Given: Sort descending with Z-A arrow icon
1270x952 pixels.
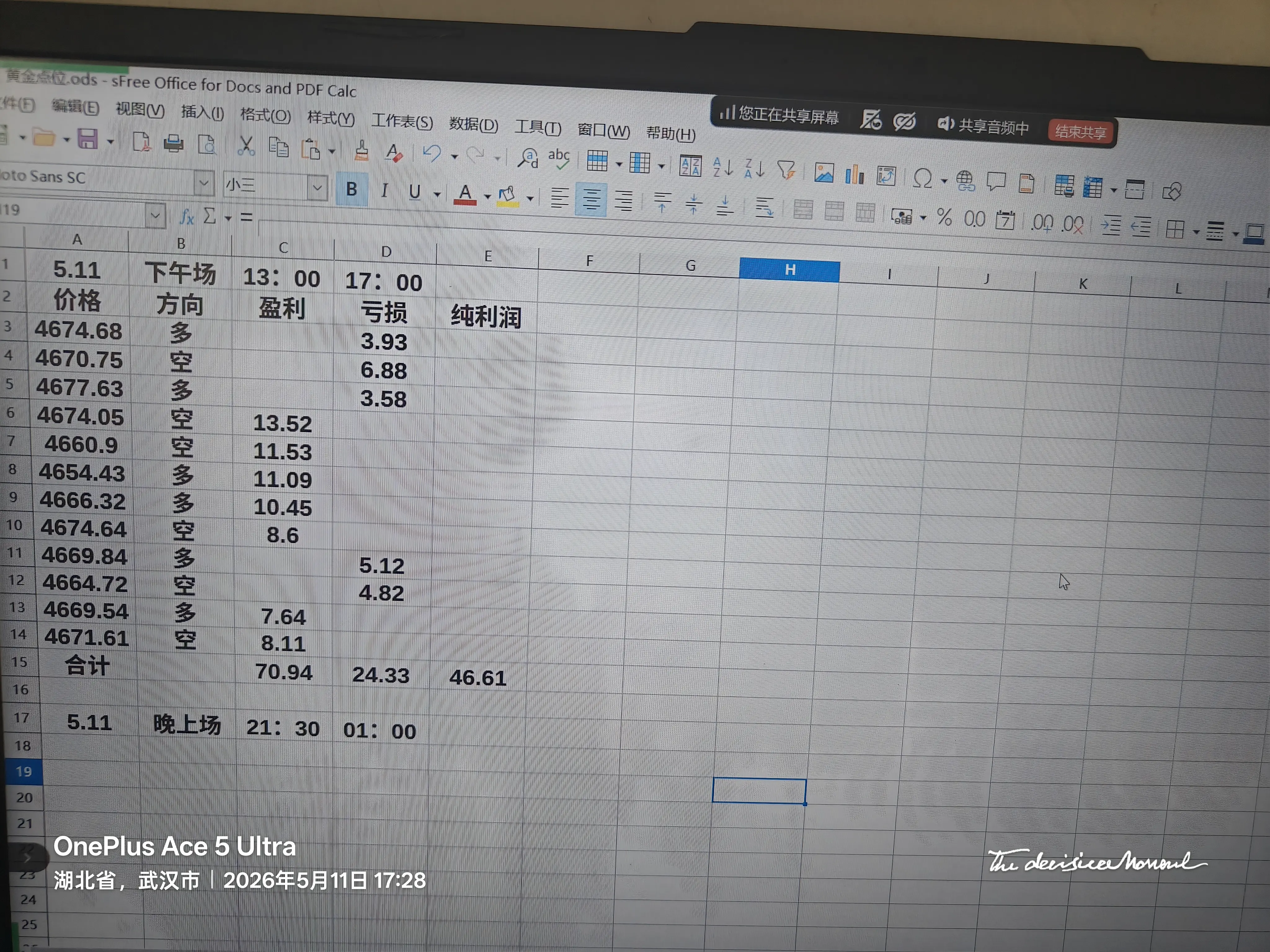Looking at the screenshot, I should coord(754,169).
